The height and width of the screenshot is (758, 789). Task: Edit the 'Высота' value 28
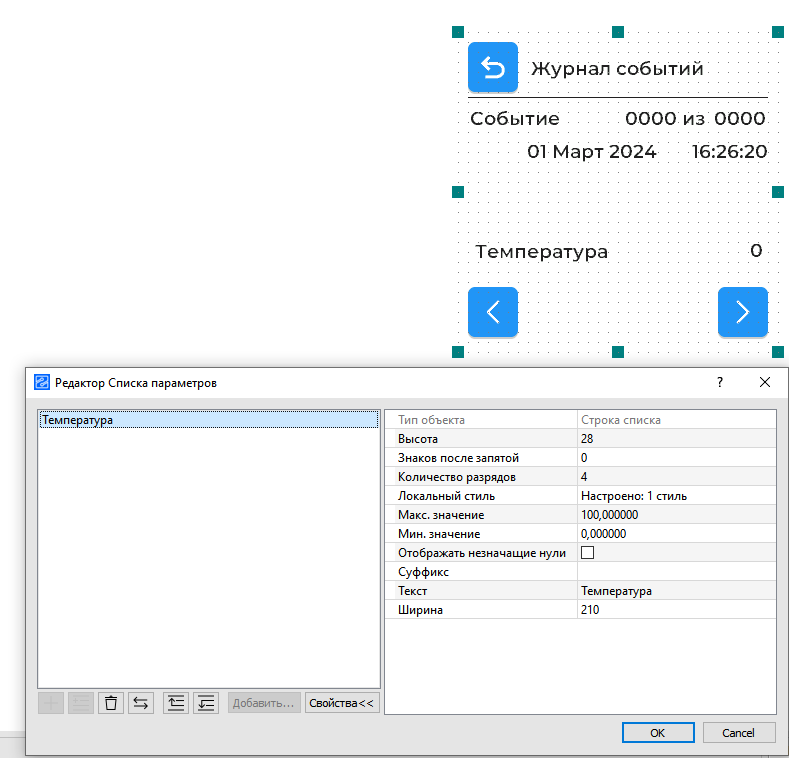(x=675, y=439)
